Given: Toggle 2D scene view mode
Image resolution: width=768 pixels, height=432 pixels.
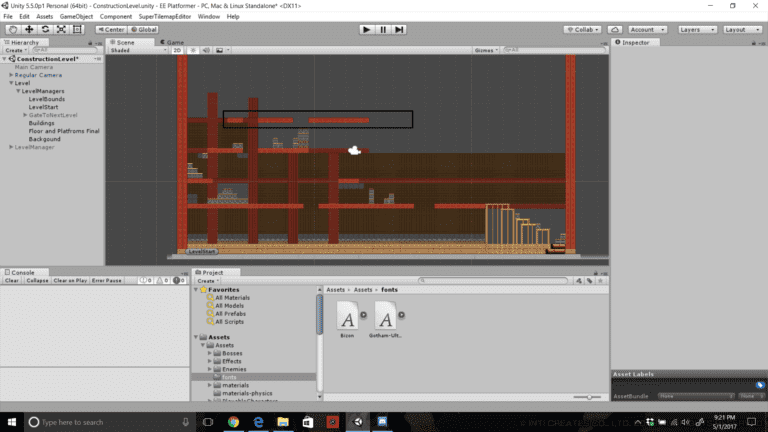Looking at the screenshot, I should click(x=178, y=50).
